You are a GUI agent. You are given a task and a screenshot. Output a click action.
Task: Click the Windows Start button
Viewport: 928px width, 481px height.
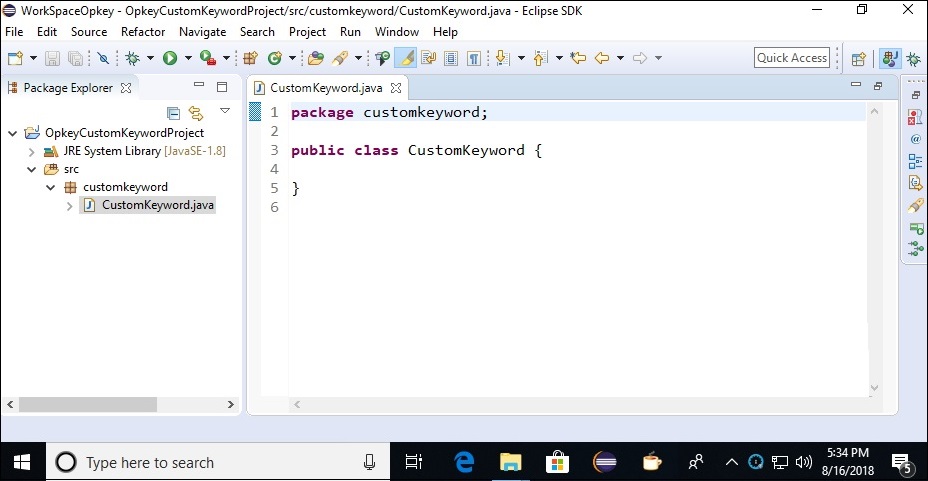click(22, 462)
